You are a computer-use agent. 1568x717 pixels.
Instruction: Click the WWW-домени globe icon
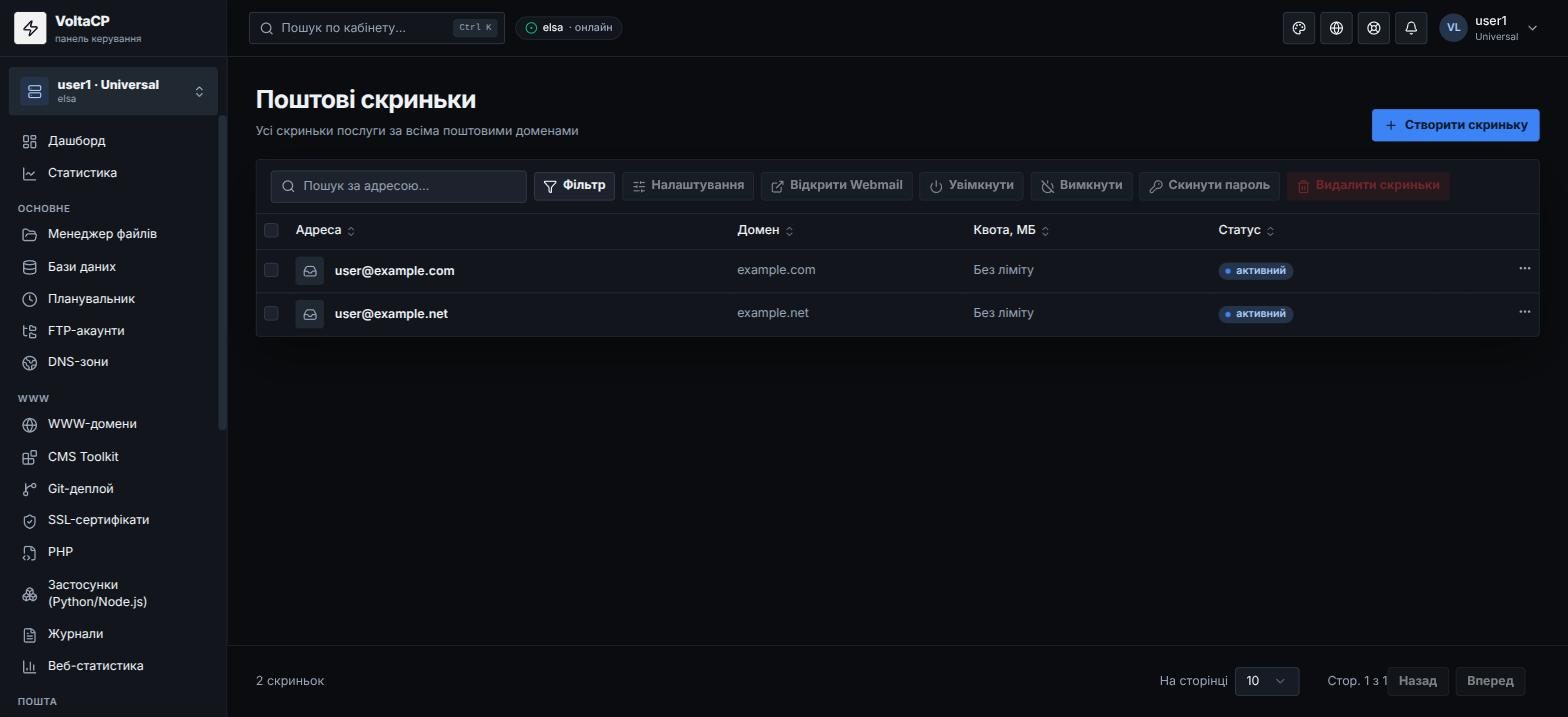pos(30,425)
